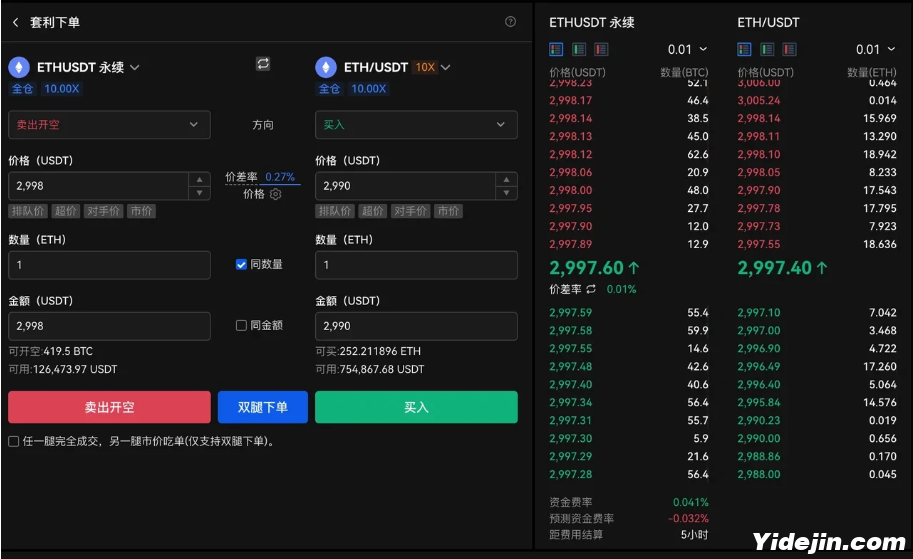Show full order book in ETH/USDT panel
This screenshot has width=913, height=559.
pyautogui.click(x=744, y=49)
